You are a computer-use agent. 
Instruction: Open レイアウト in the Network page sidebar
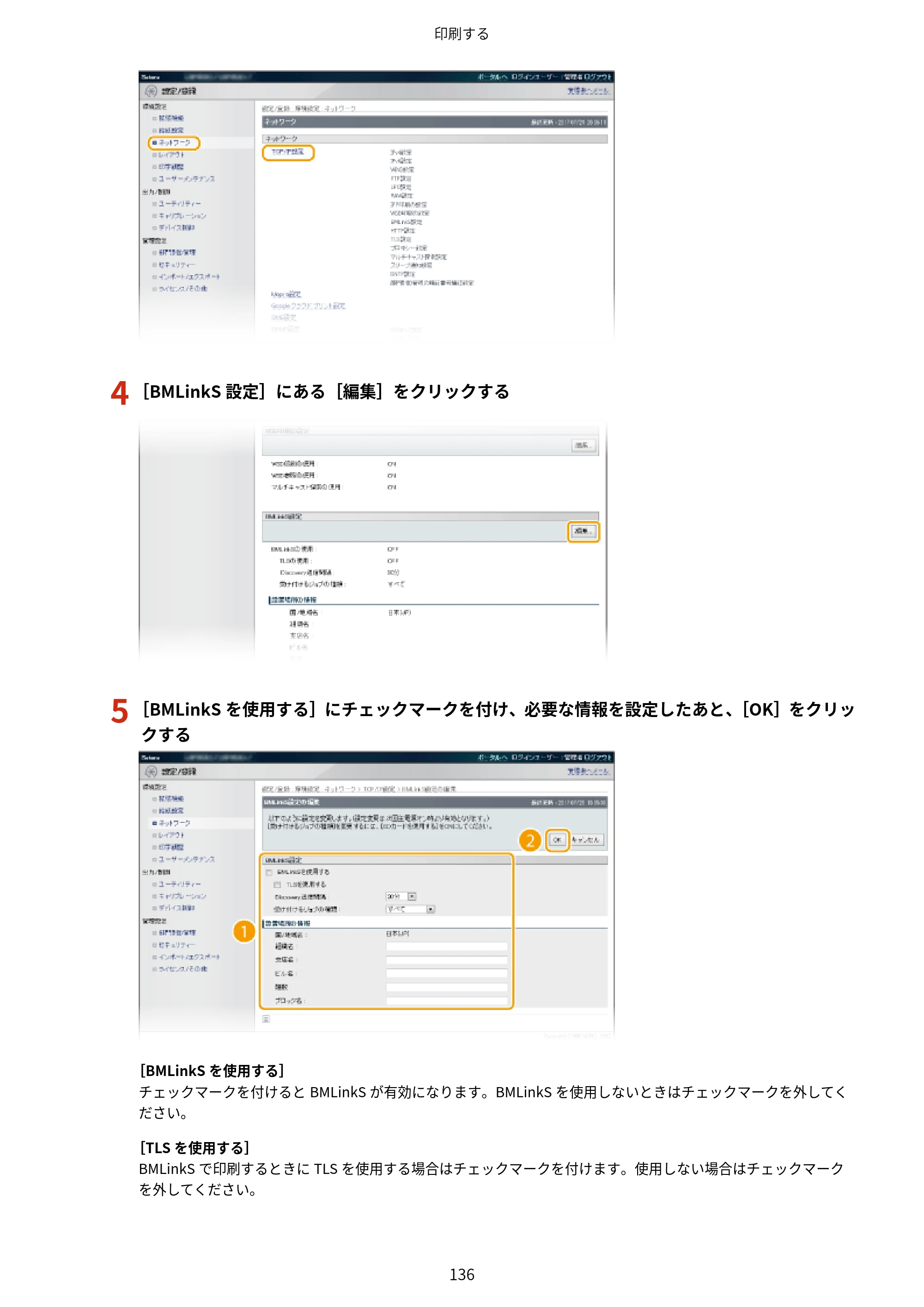point(171,155)
